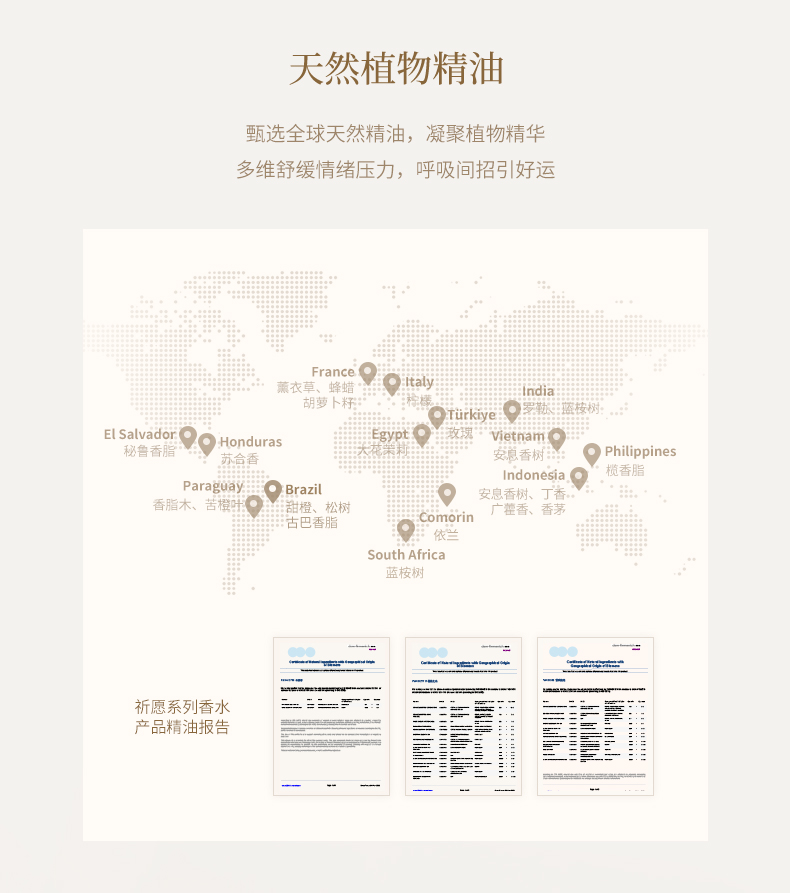Image resolution: width=790 pixels, height=893 pixels.
Task: Open the rightmost certificate report thumbnail
Action: (x=595, y=716)
